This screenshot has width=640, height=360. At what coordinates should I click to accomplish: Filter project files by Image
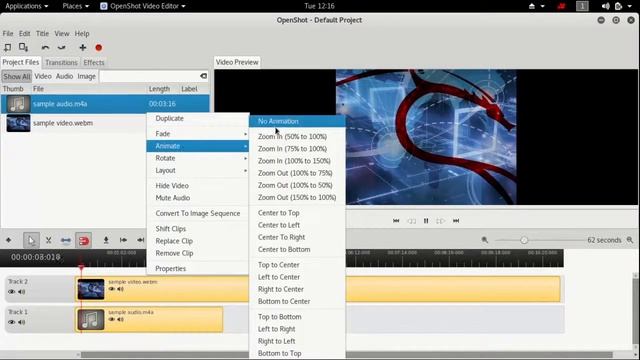pos(87,76)
